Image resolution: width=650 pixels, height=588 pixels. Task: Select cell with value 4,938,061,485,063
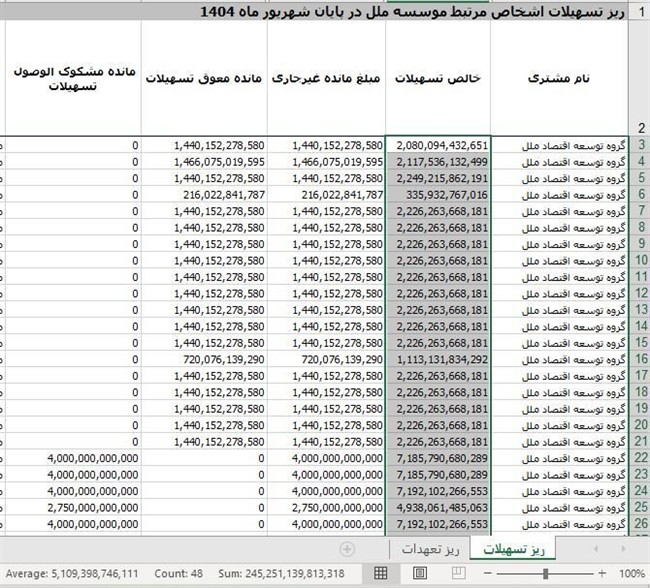pyautogui.click(x=438, y=508)
